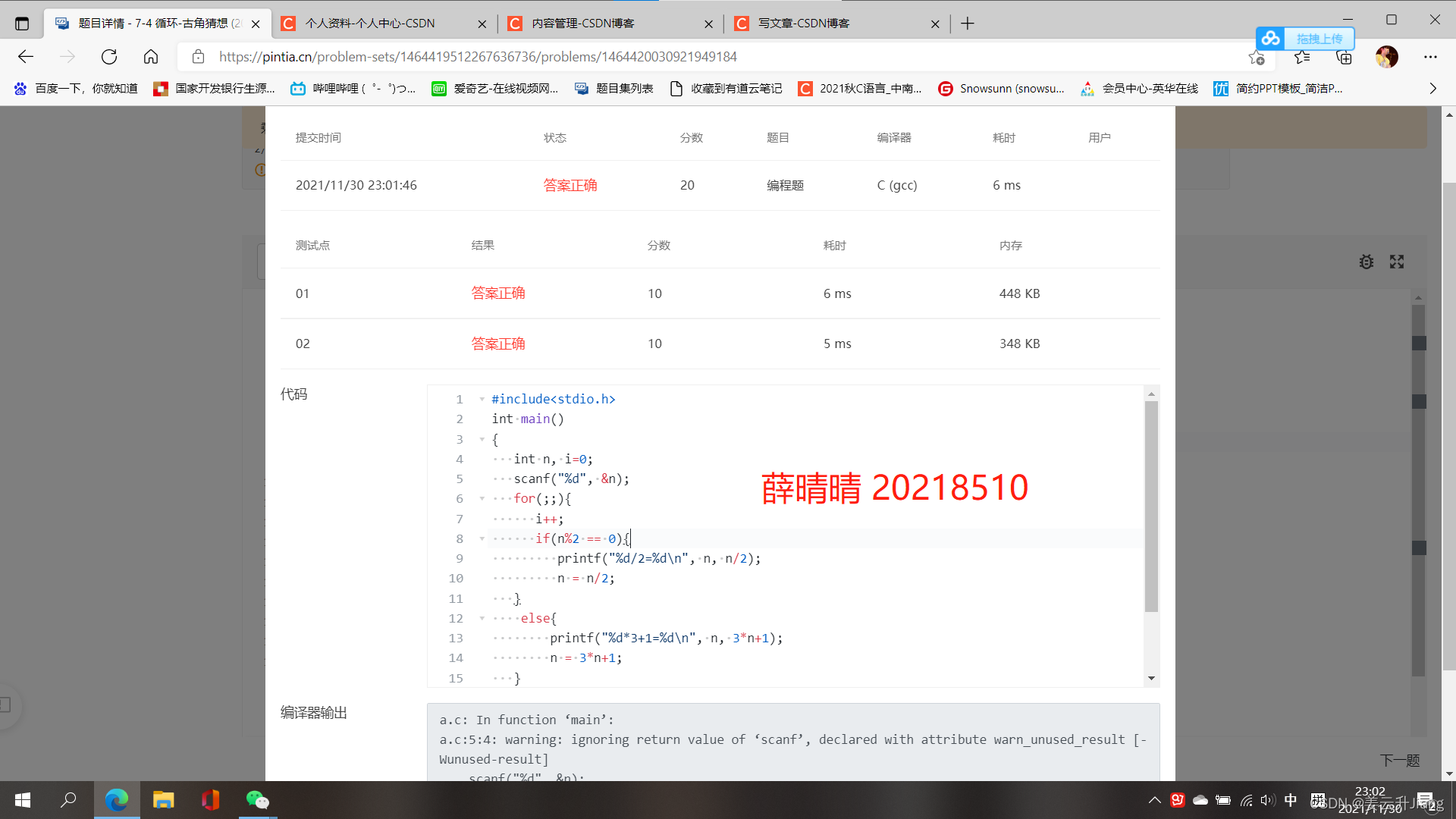The width and height of the screenshot is (1456, 819).
Task: Click the 下一题 next problem button
Action: coord(1399,761)
